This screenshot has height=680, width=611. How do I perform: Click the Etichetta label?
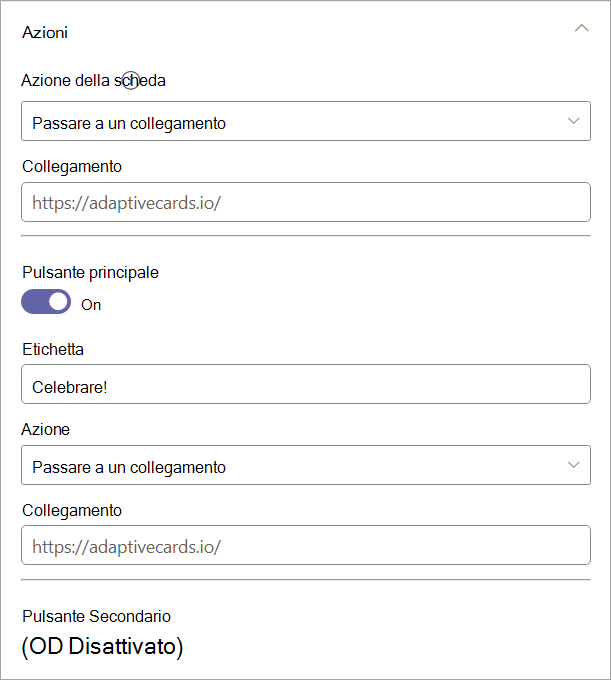(53, 349)
